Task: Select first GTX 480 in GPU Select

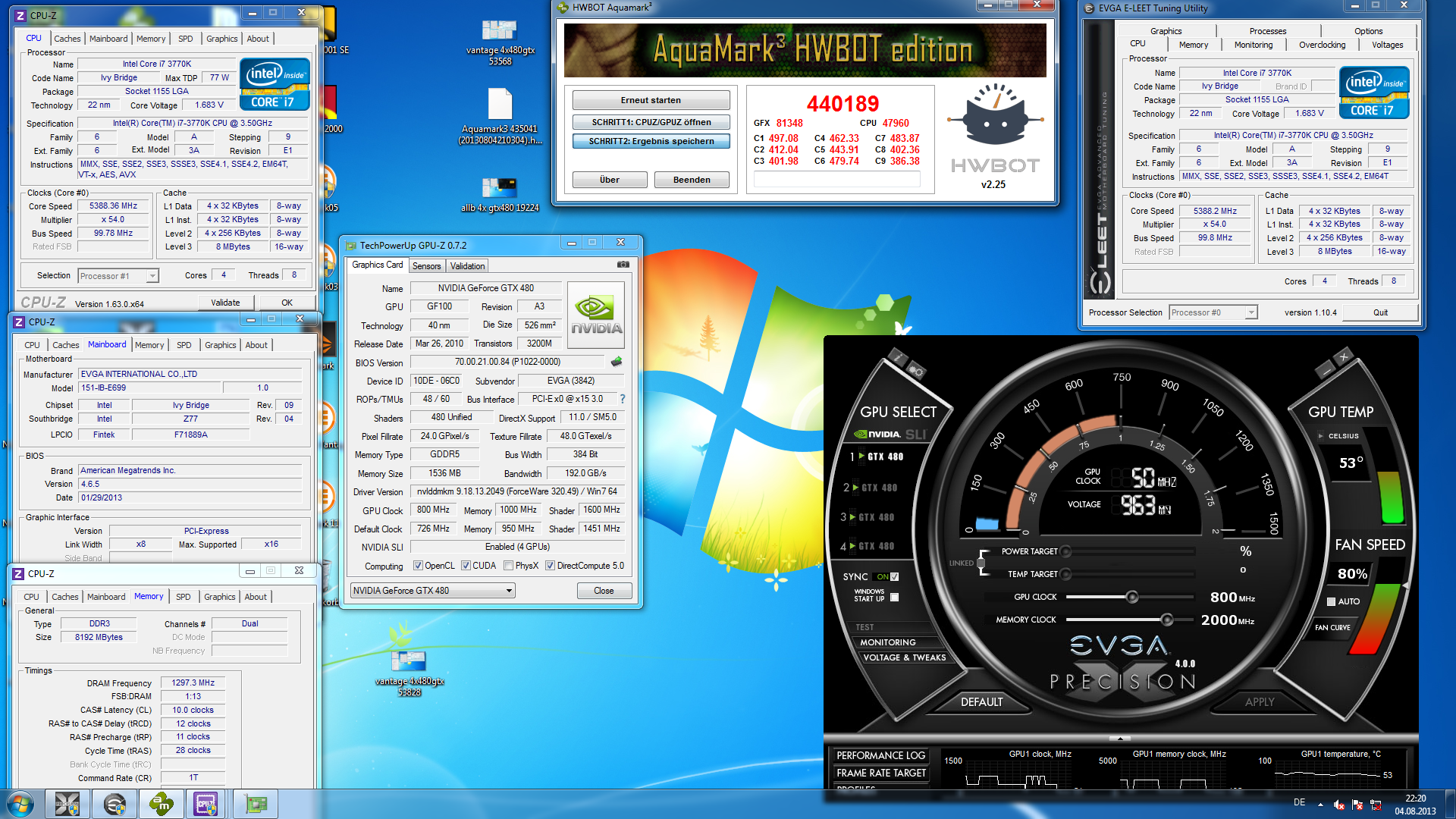Action: [885, 457]
